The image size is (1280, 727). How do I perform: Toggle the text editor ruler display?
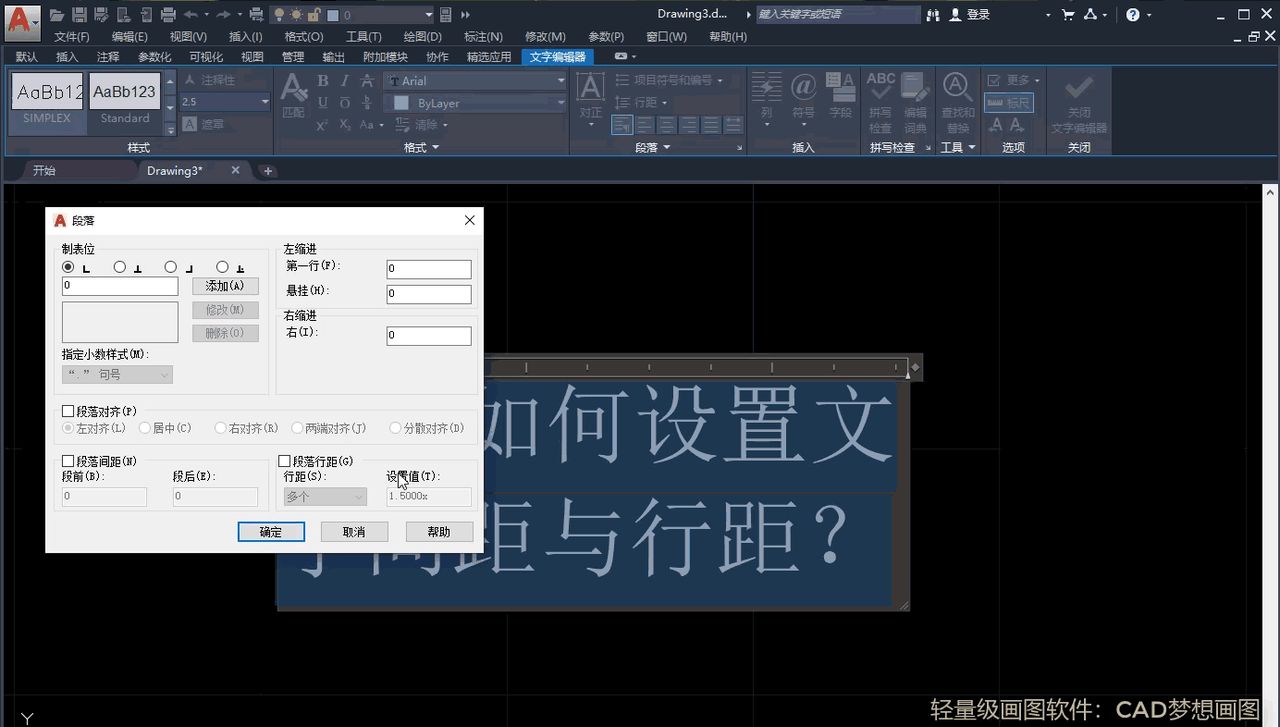1009,102
